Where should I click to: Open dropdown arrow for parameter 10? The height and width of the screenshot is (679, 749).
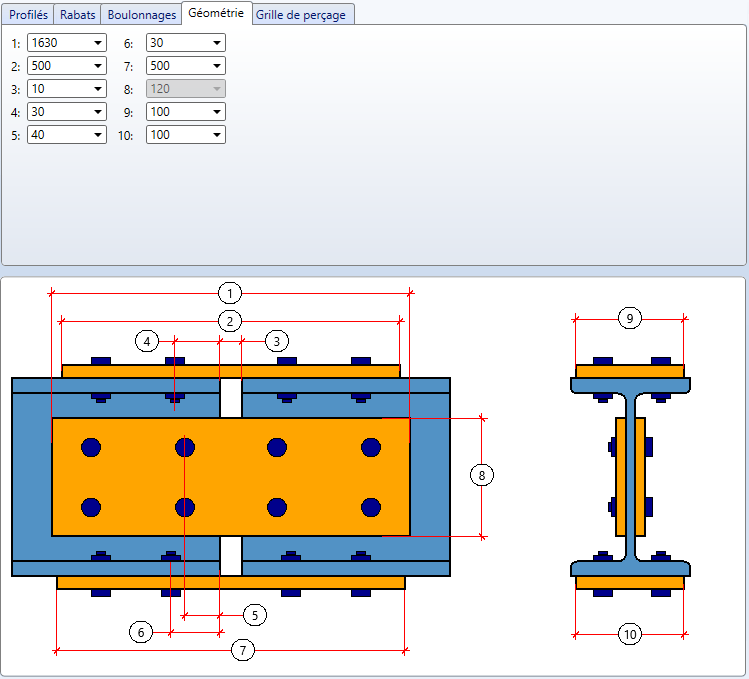[217, 135]
